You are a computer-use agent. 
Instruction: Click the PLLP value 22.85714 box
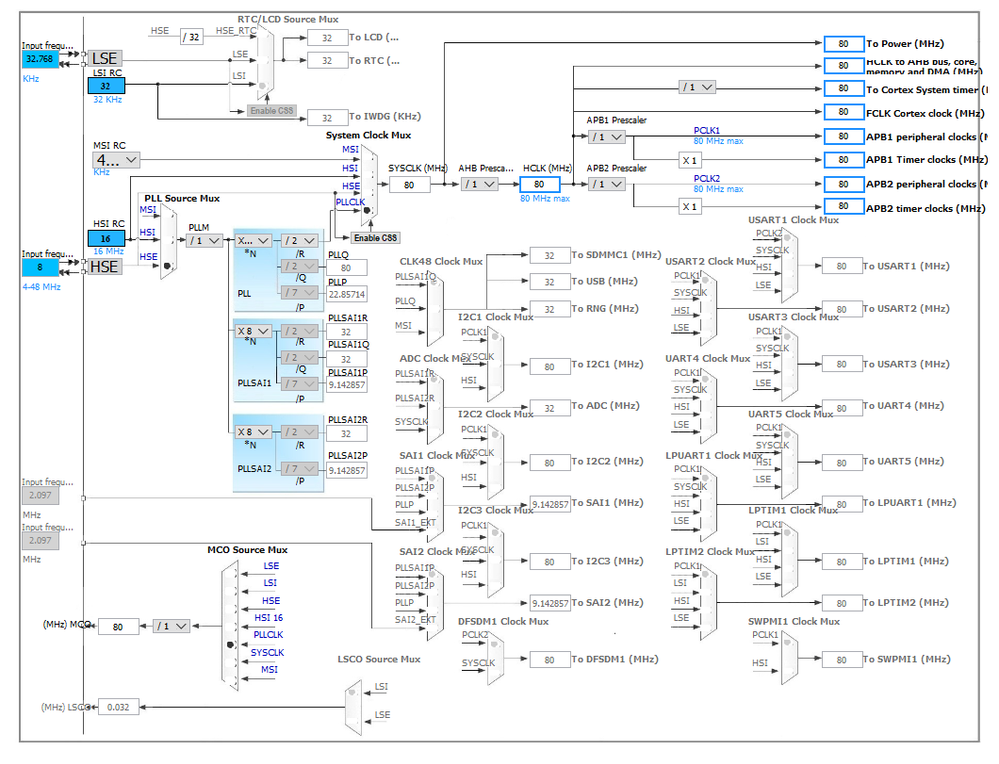(x=346, y=294)
